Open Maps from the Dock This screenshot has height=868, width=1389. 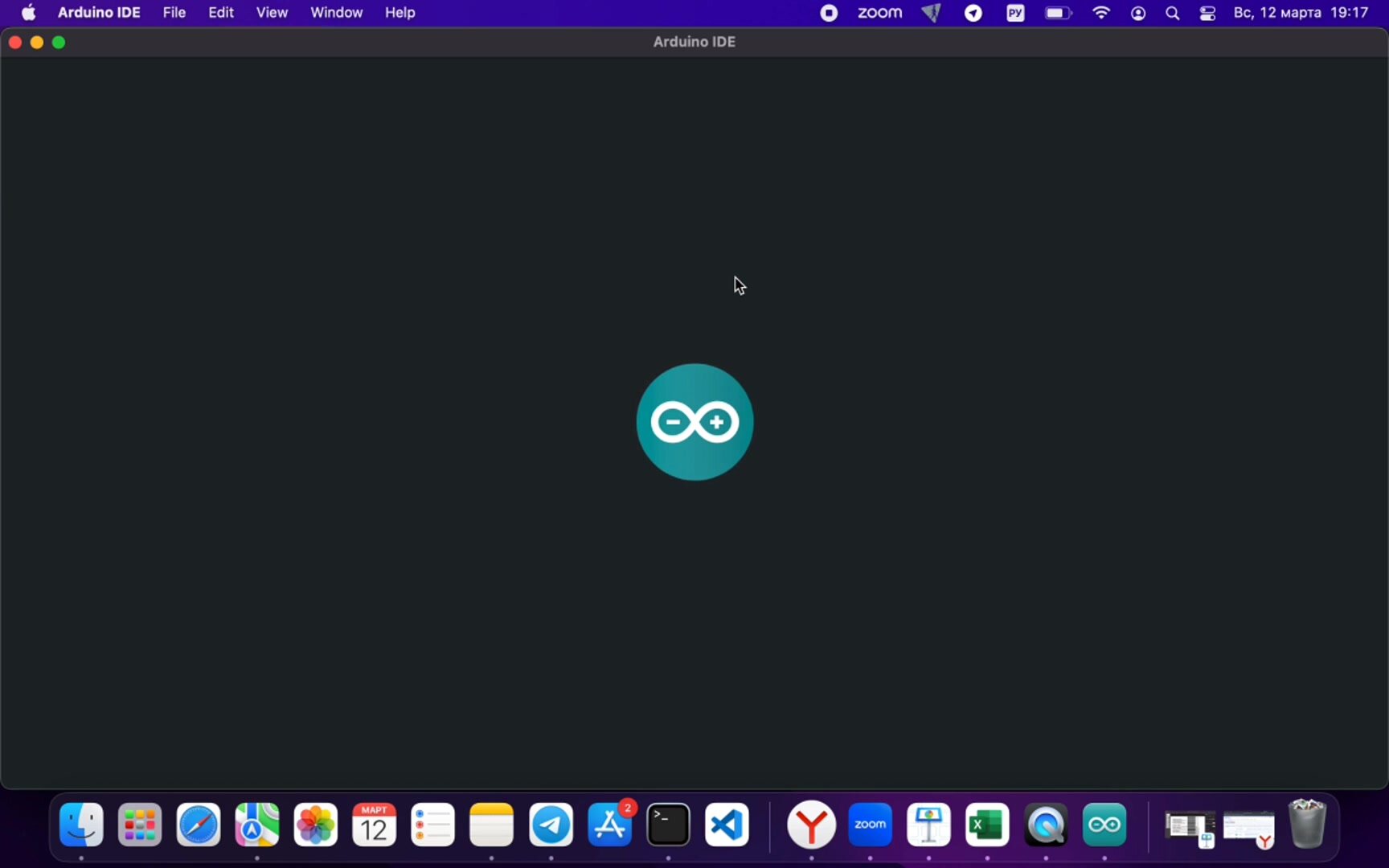click(257, 825)
